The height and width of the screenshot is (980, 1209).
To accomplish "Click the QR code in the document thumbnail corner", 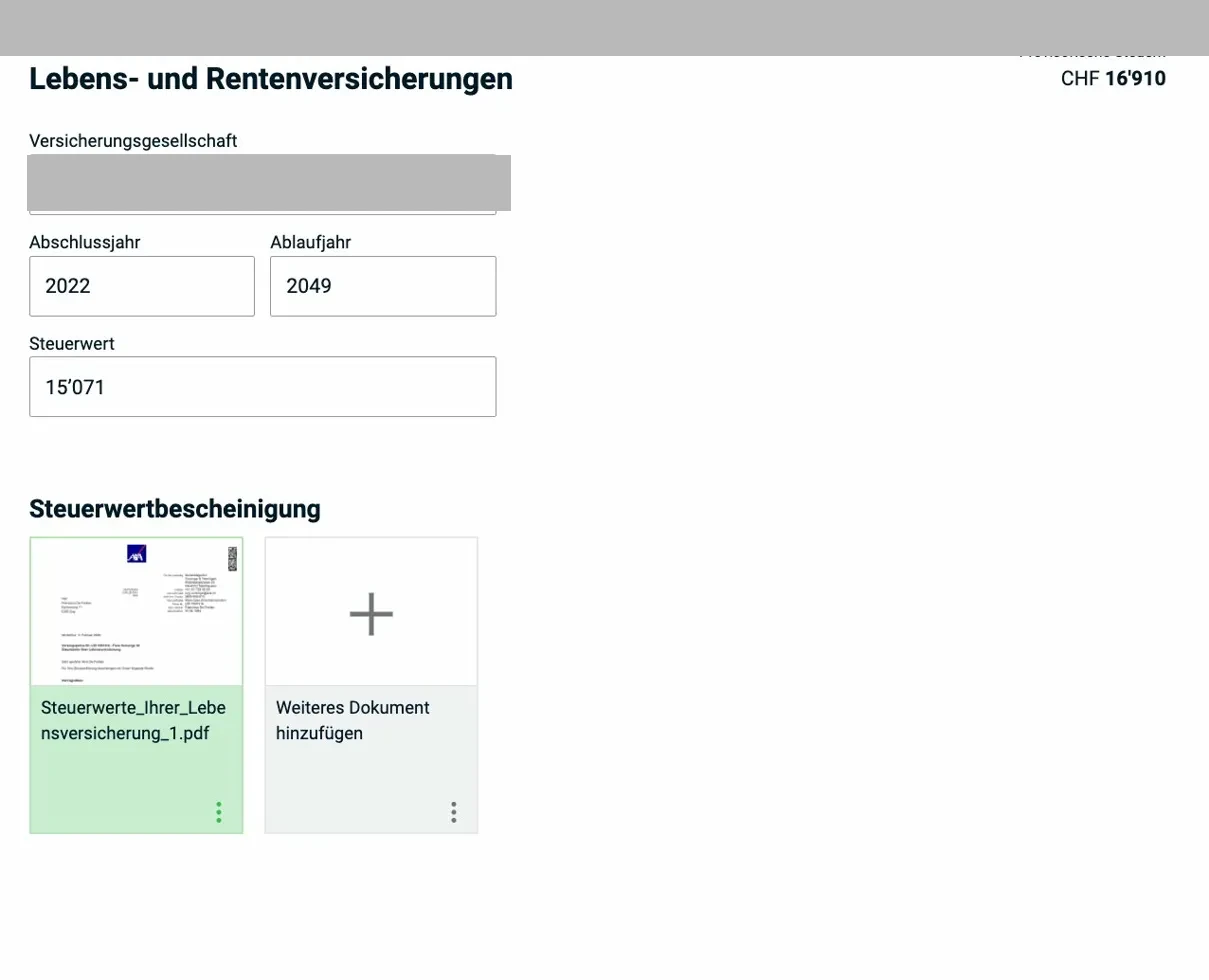I will click(x=231, y=558).
